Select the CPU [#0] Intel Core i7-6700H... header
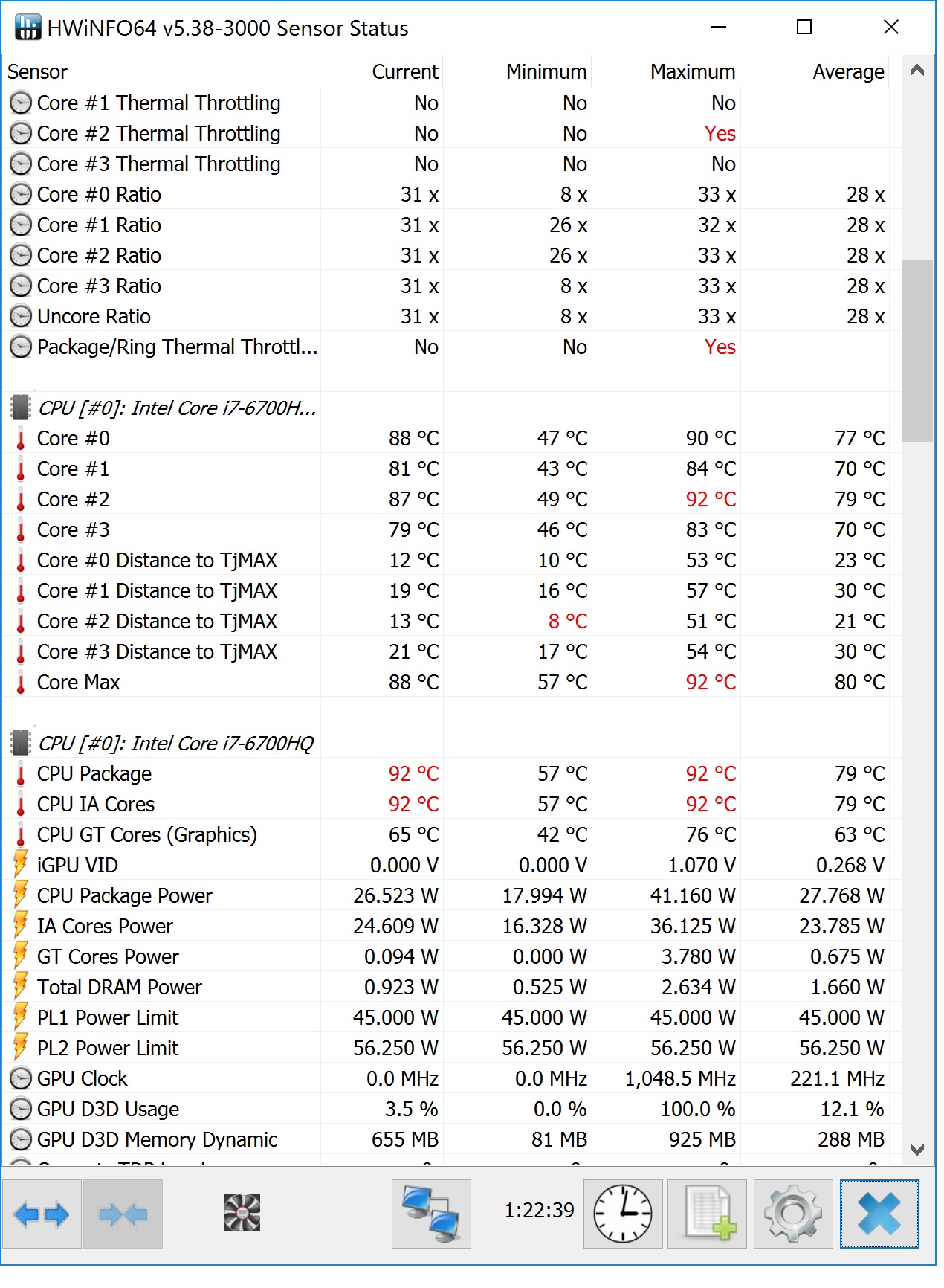 177,408
